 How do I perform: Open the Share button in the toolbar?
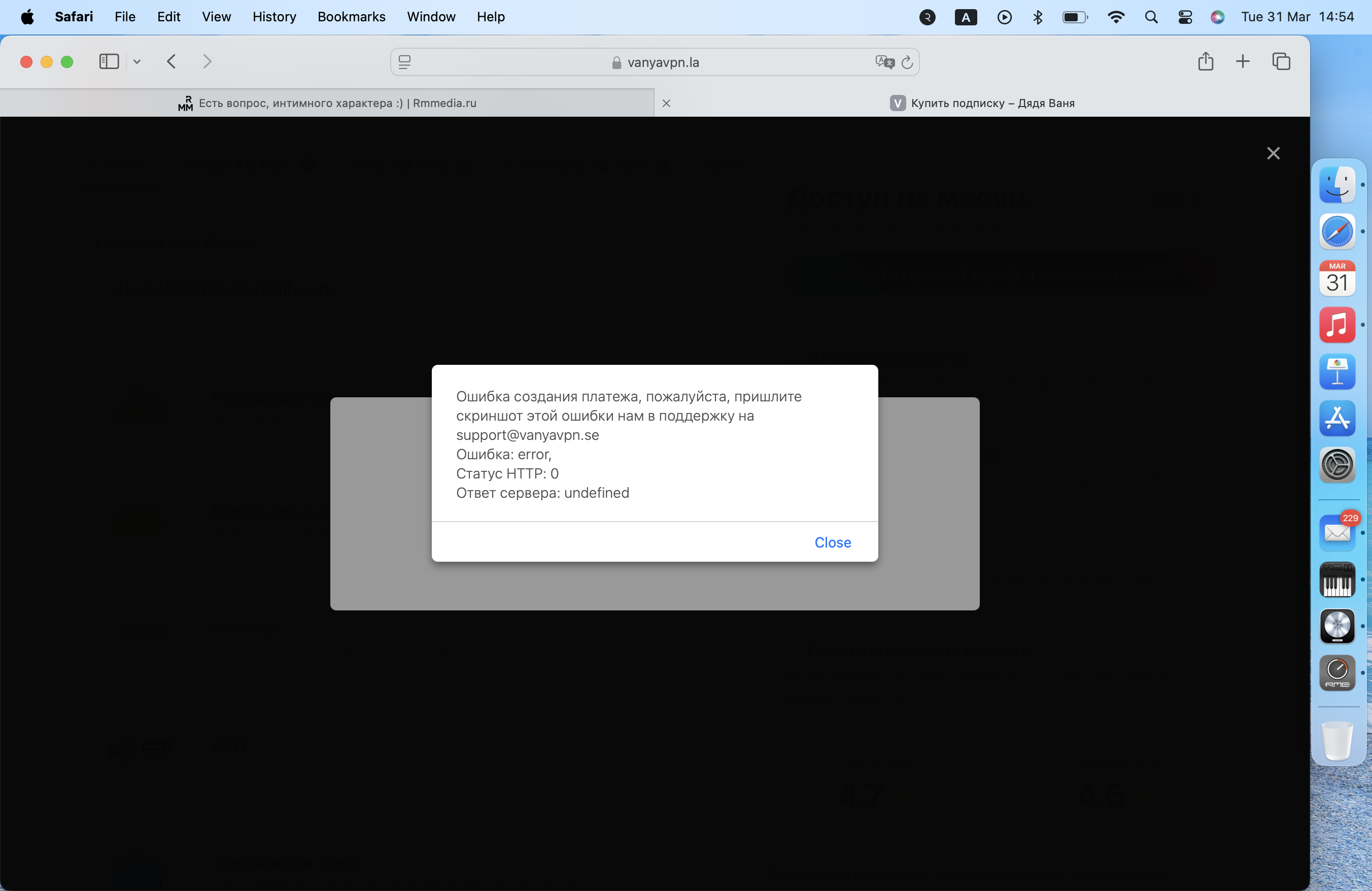pyautogui.click(x=1206, y=62)
